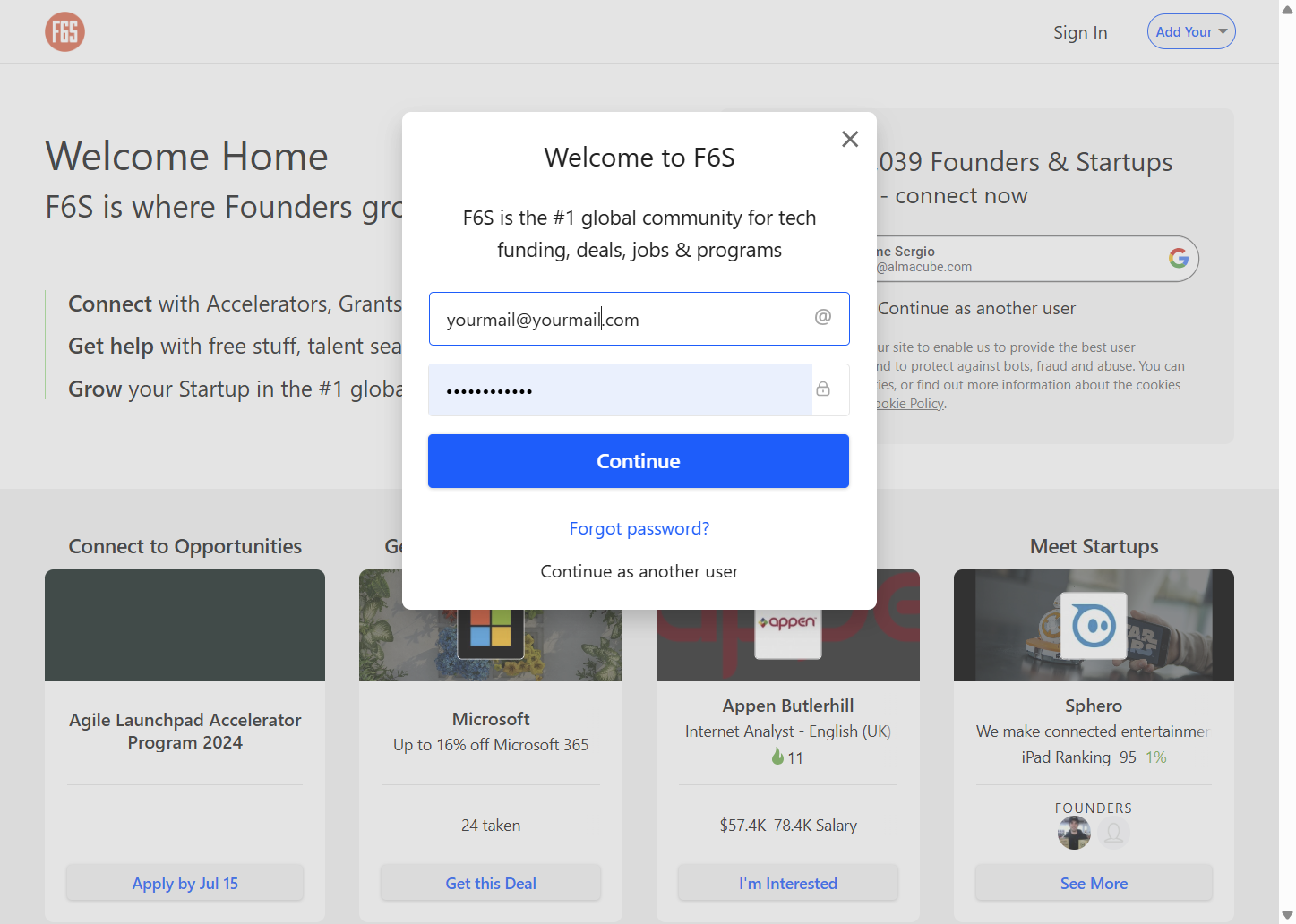Click the scrollbar up arrow
1296x924 pixels.
1287,9
